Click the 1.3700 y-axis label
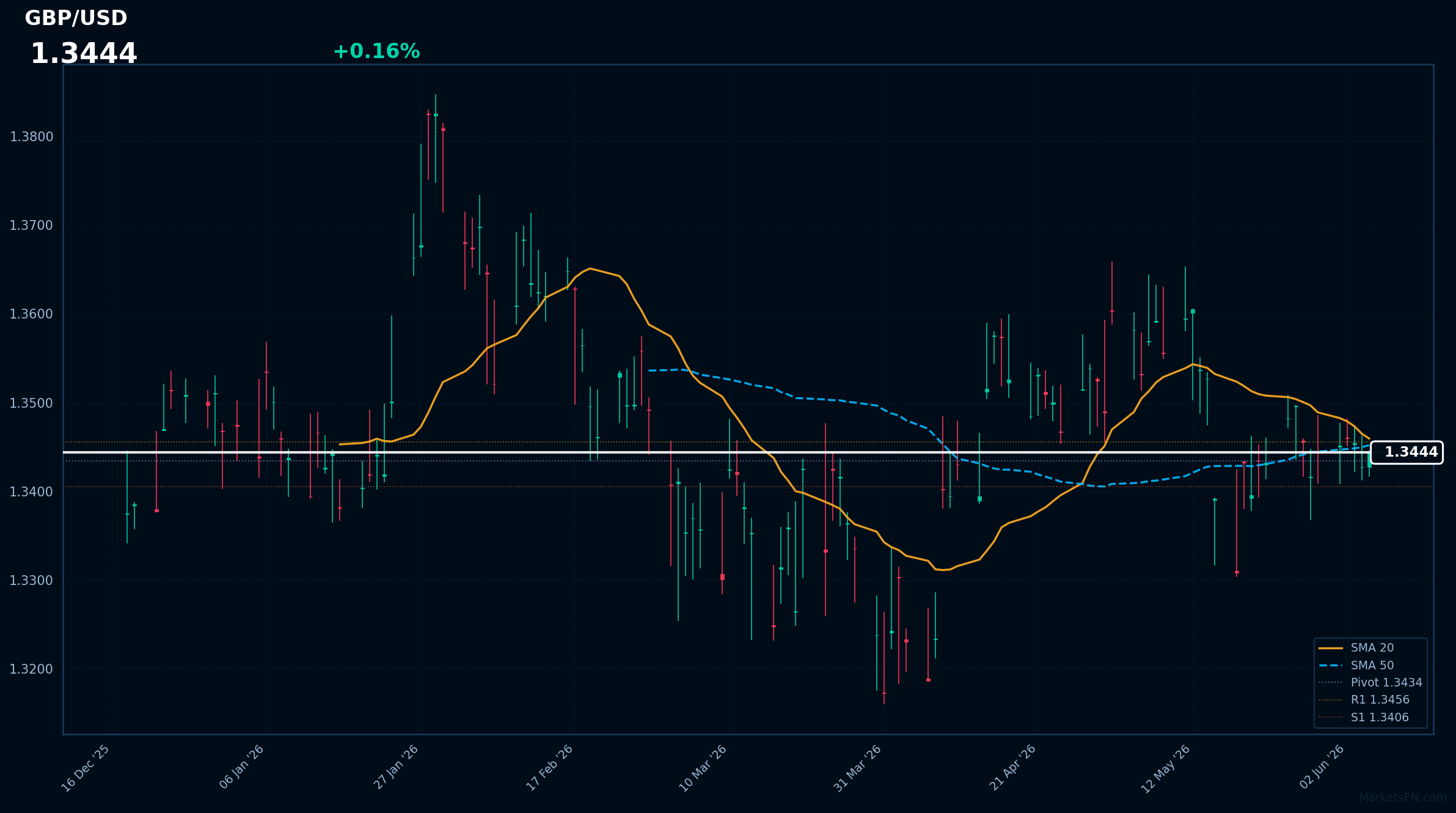 32,226
